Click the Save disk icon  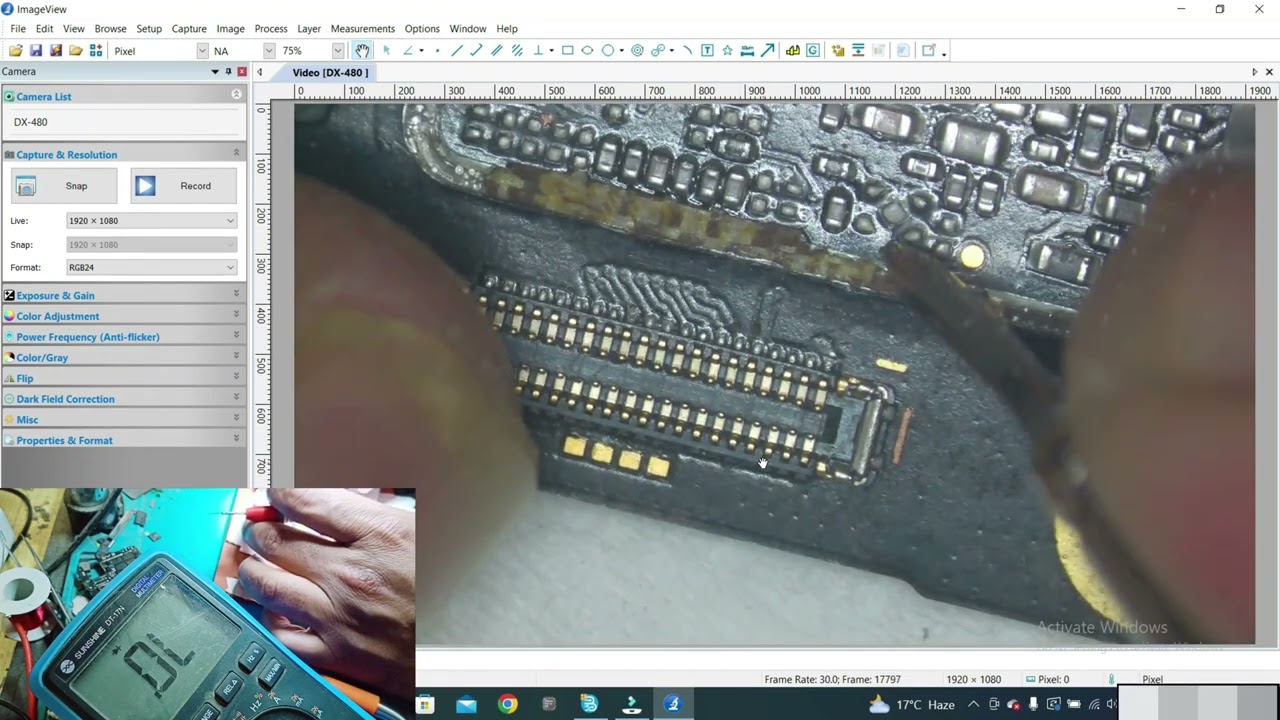tap(36, 50)
